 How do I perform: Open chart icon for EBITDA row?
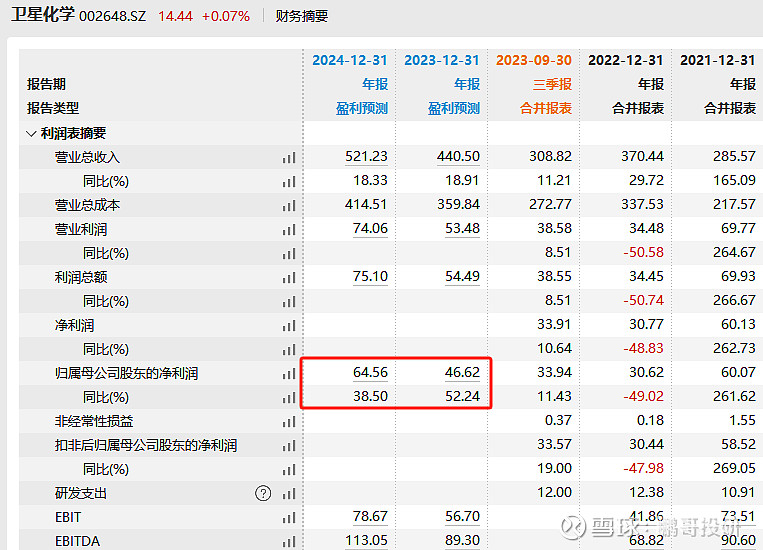coord(289,542)
